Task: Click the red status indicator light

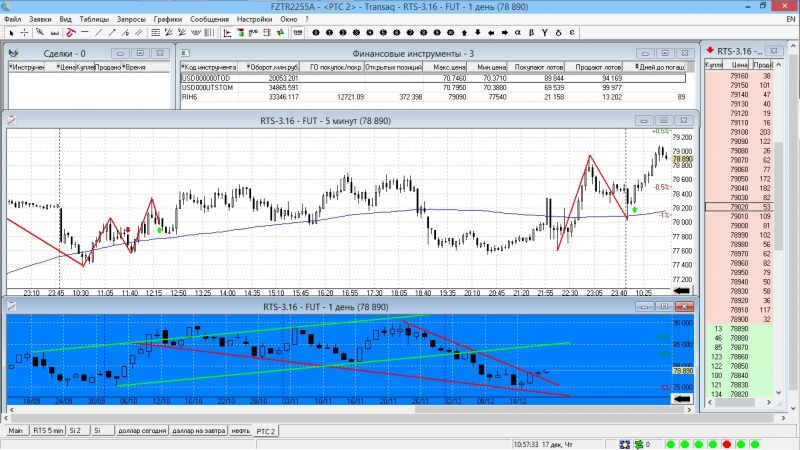Action: click(x=727, y=444)
